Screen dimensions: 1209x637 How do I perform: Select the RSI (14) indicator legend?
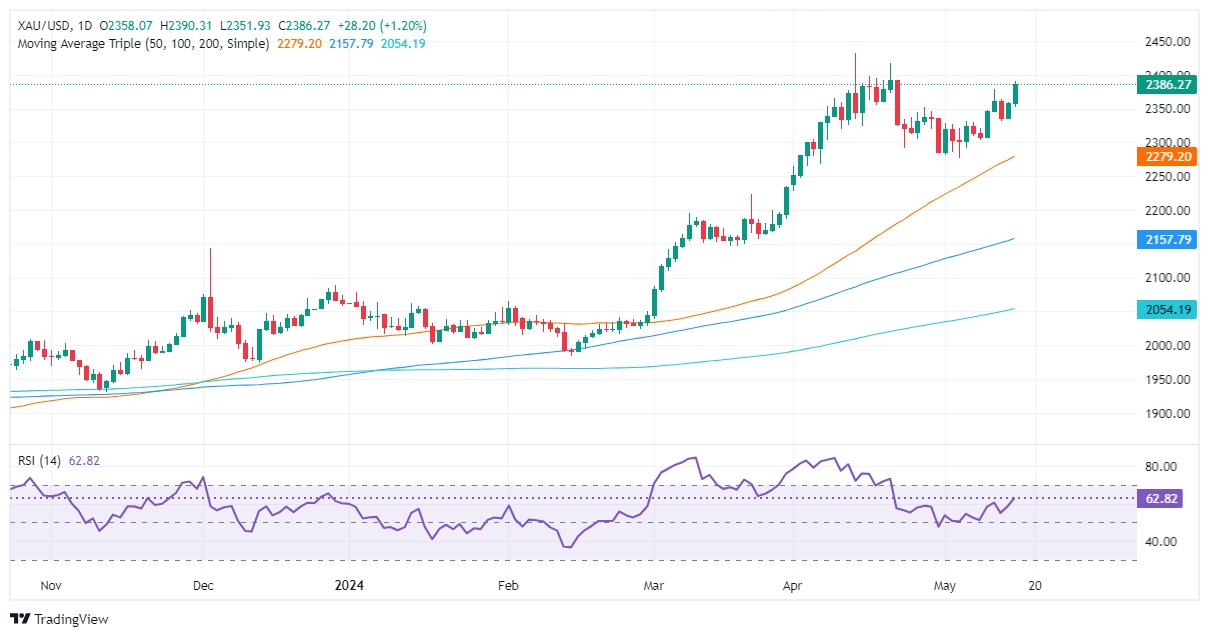(38, 461)
